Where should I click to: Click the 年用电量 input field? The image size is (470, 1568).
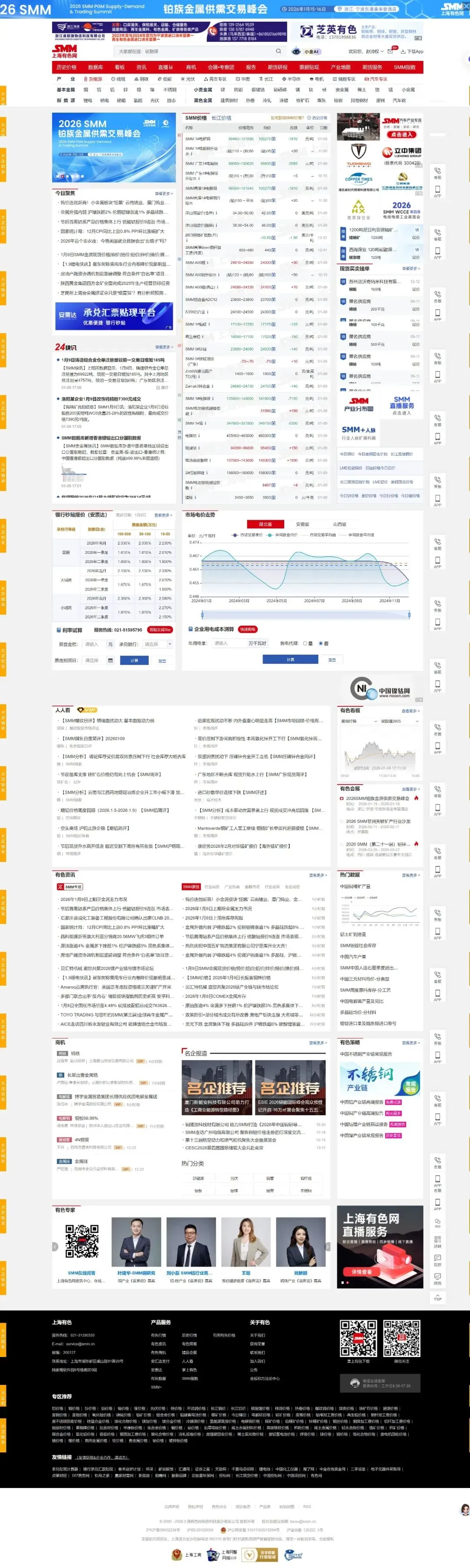pyautogui.click(x=229, y=643)
